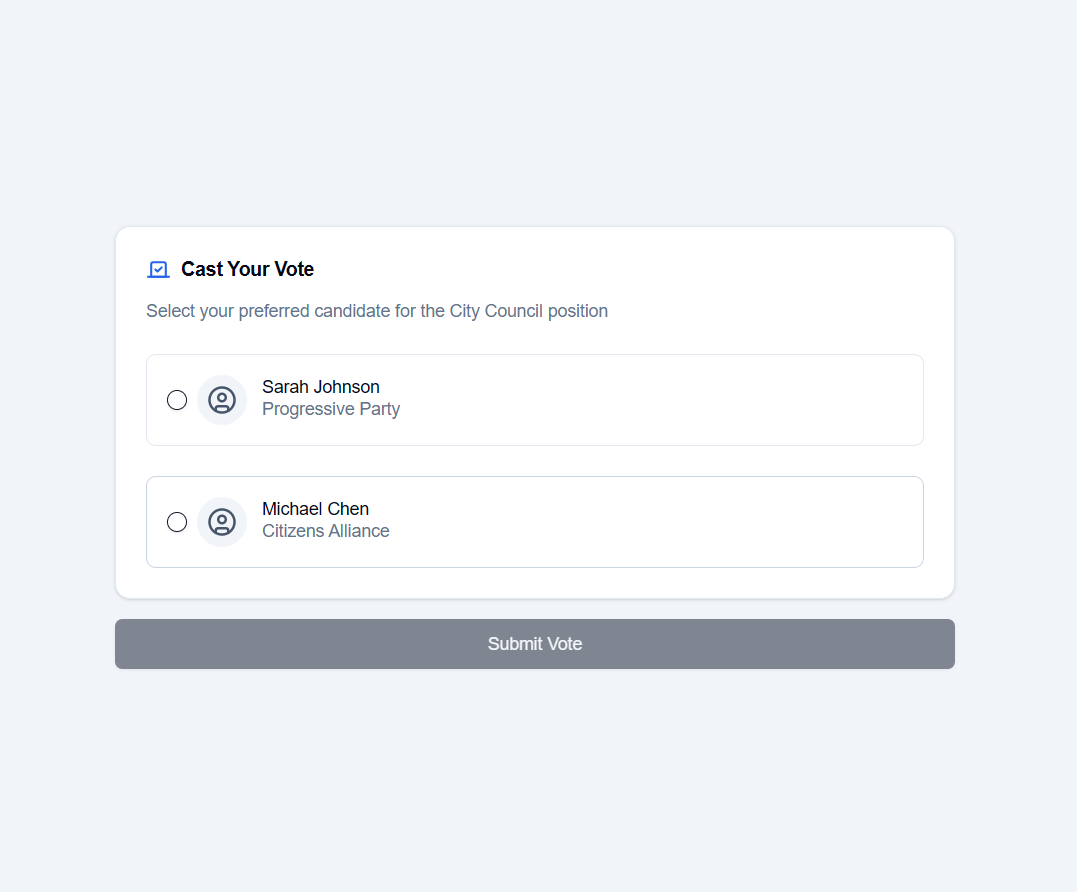Click the City Council description text
The image size is (1077, 892).
tap(376, 311)
